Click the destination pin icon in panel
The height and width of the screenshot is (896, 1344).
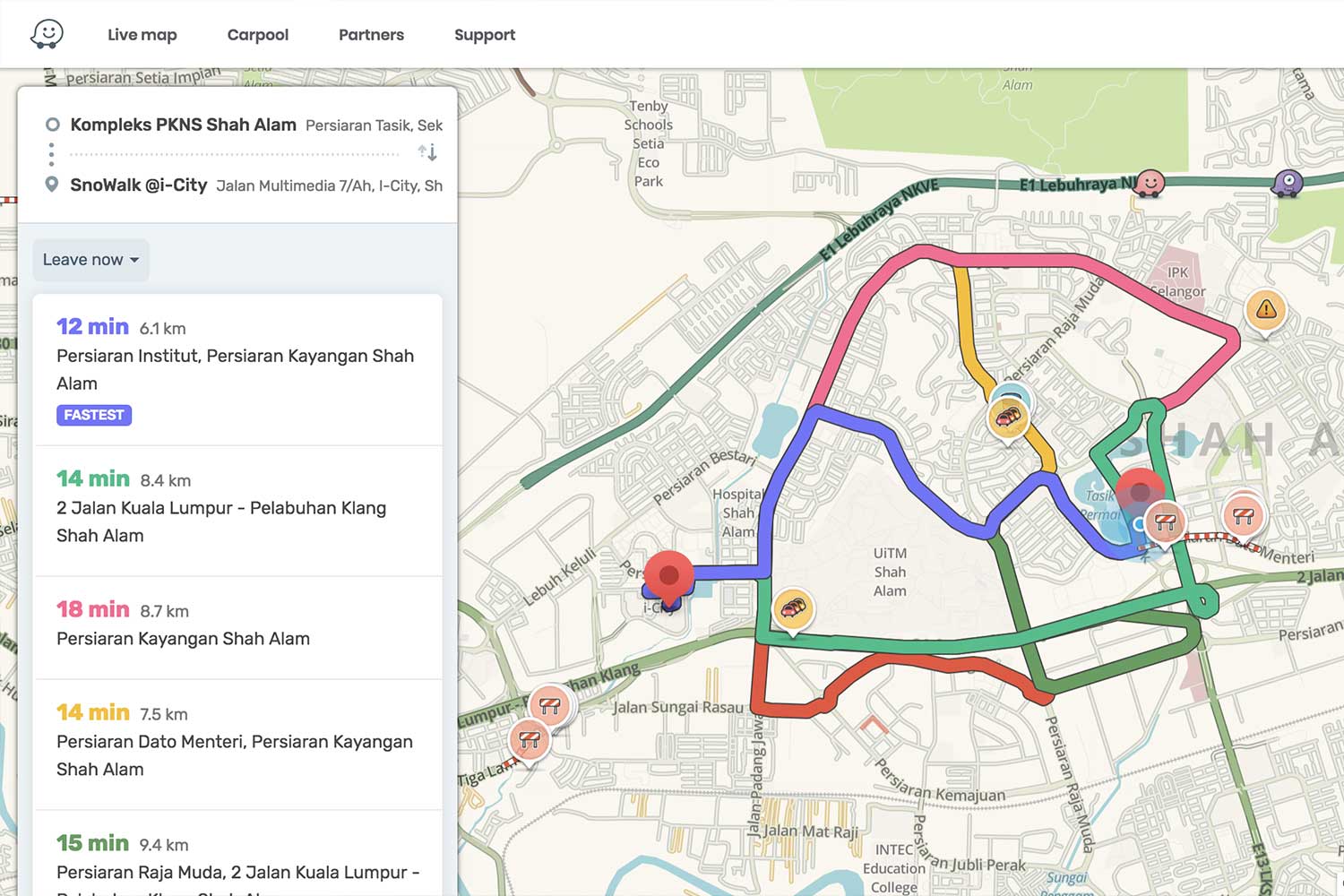click(52, 185)
